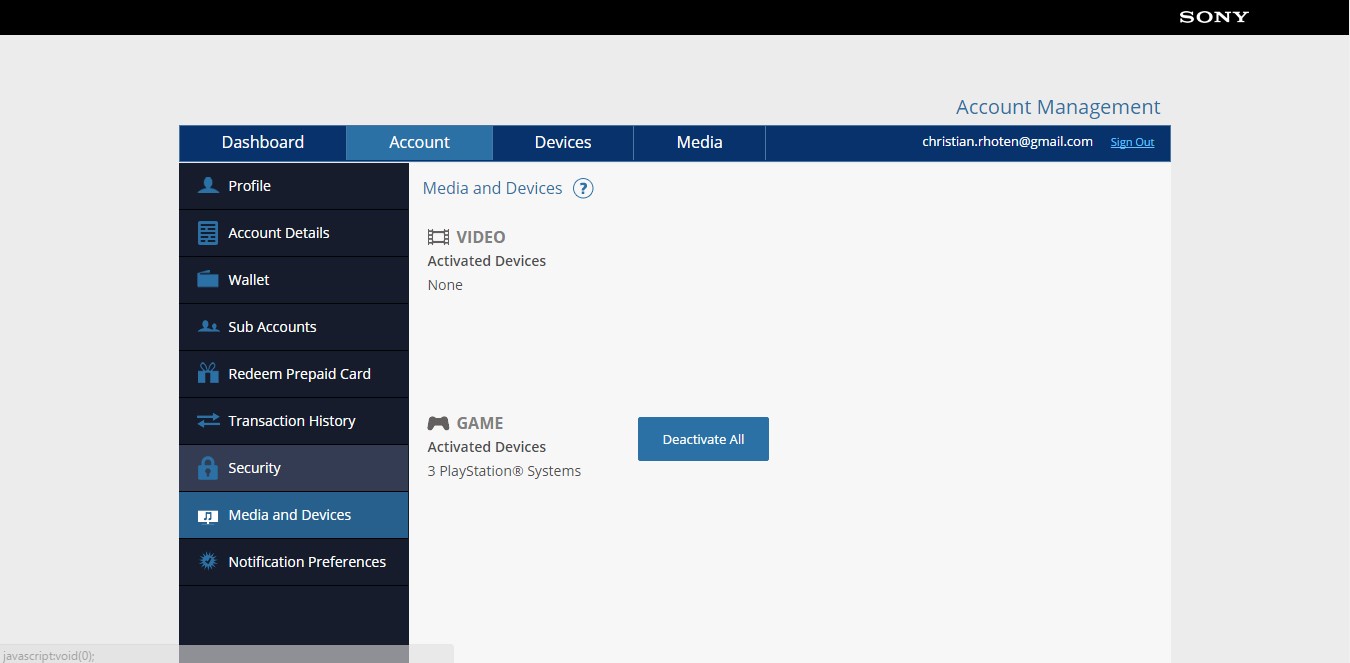The width and height of the screenshot is (1350, 663).
Task: Click the Redeem Prepaid Card gift icon
Action: coord(208,373)
